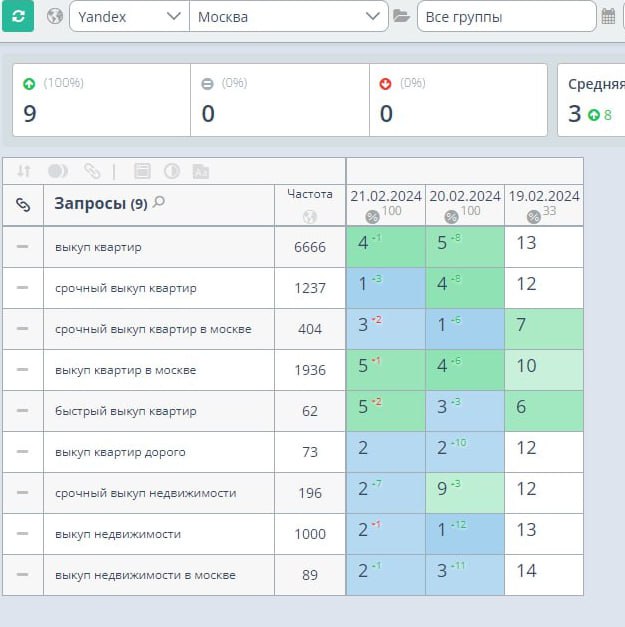The image size is (625, 627).
Task: Click the search icon beside Запросы
Action: (x=159, y=202)
